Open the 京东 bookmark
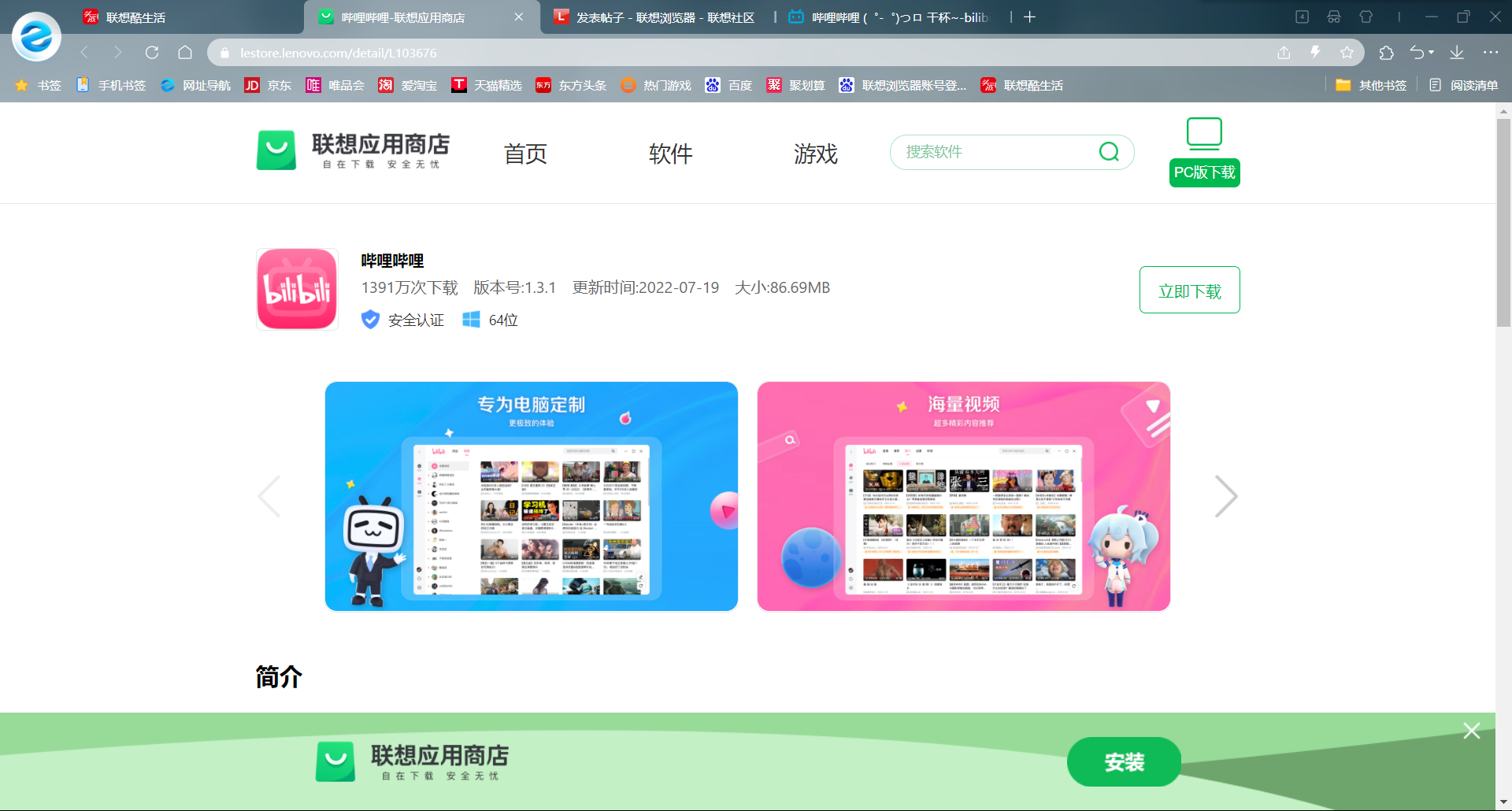 click(x=268, y=85)
